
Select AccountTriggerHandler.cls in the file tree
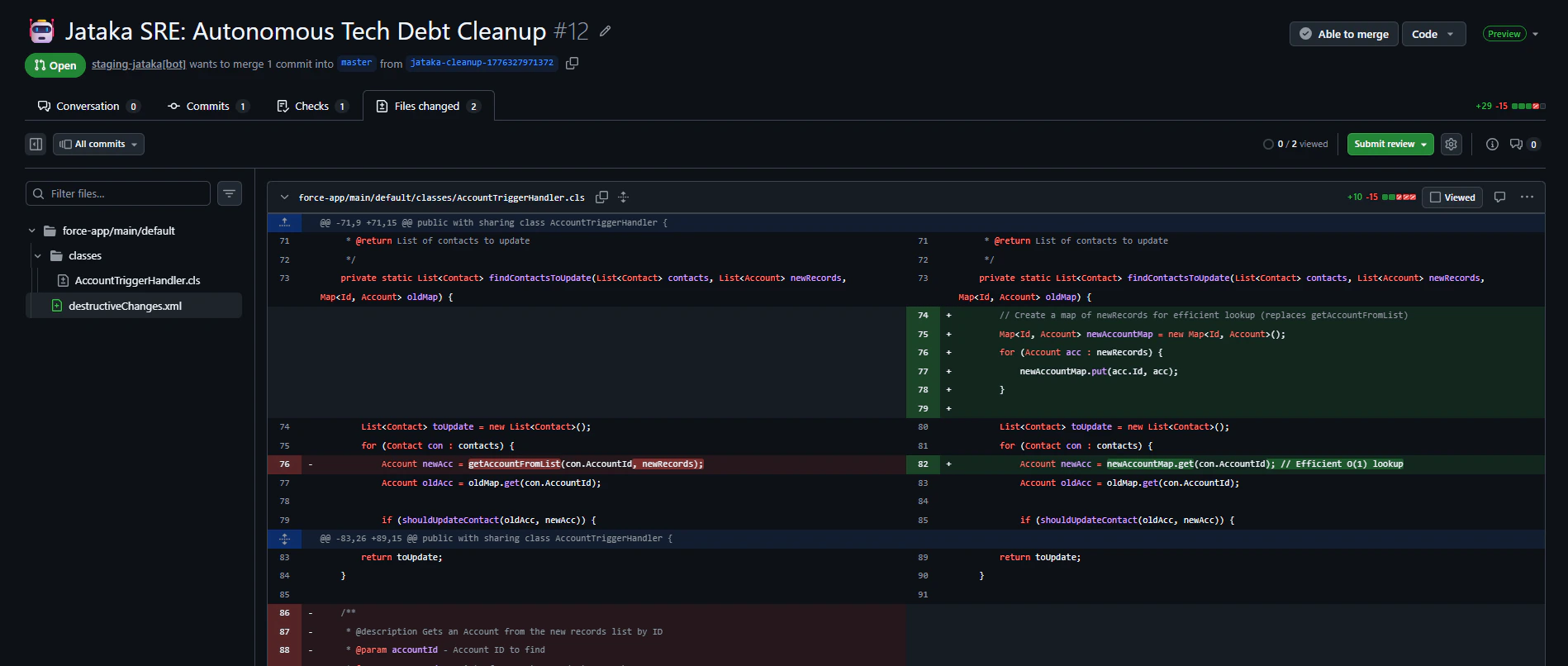[x=137, y=281]
